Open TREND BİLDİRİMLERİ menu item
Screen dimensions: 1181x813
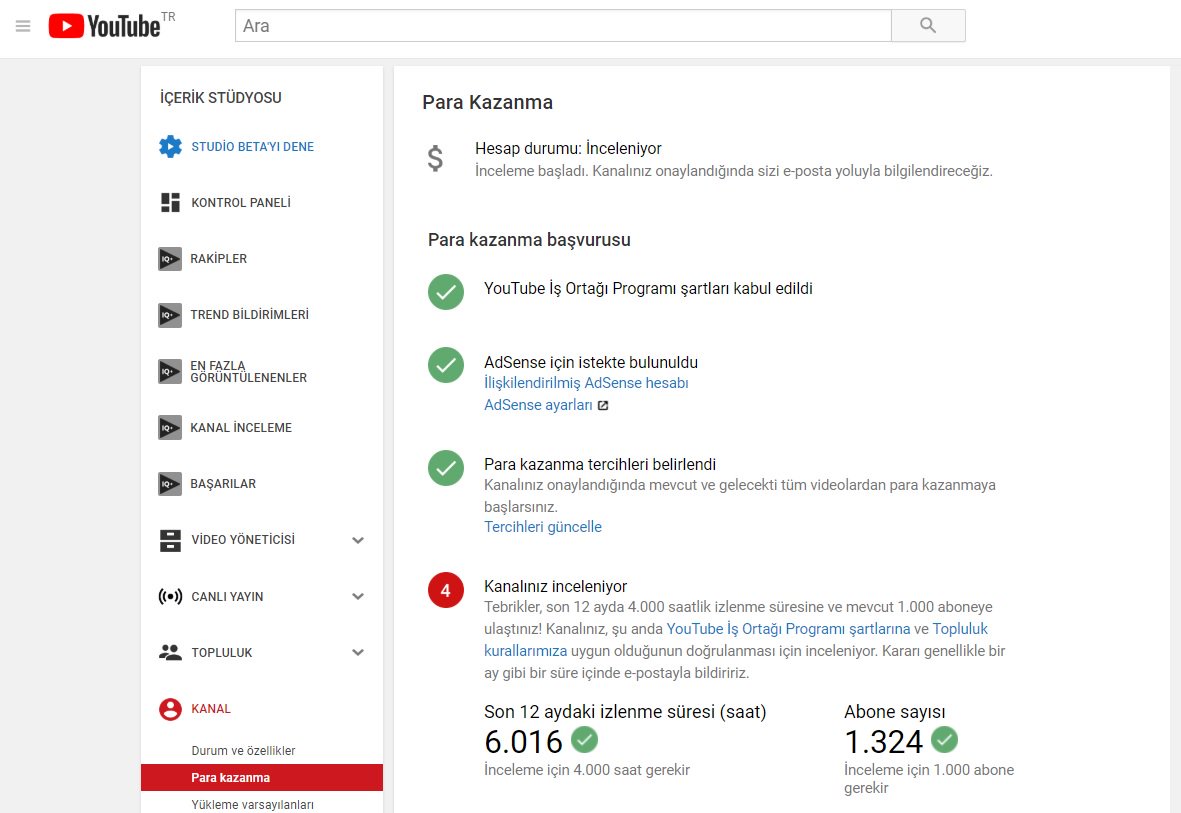249,314
